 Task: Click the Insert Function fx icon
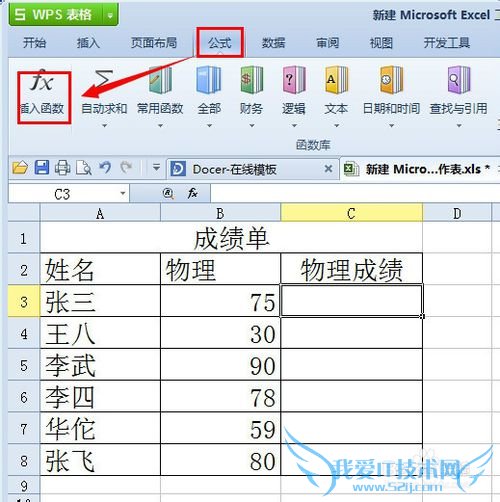point(42,81)
